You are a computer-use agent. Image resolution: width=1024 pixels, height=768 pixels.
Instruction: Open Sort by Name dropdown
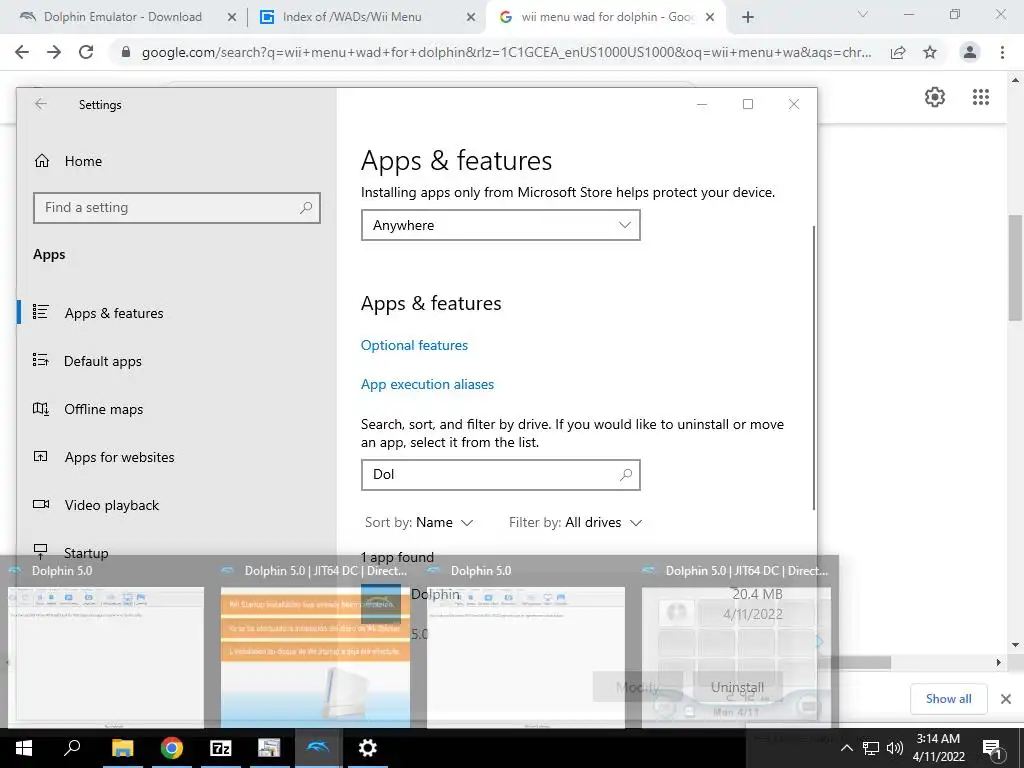(x=419, y=522)
